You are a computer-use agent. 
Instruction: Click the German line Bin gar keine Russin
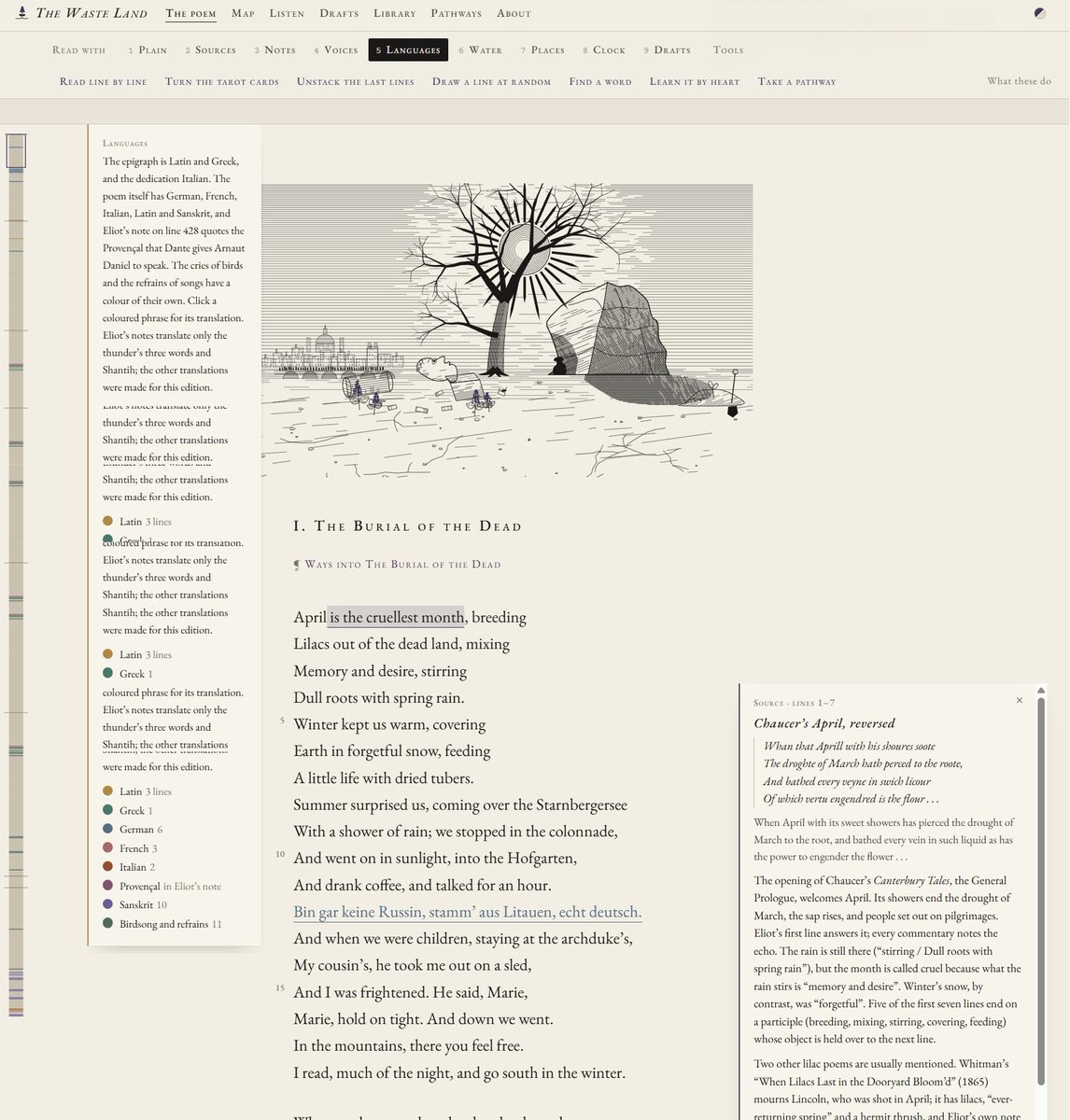[468, 912]
